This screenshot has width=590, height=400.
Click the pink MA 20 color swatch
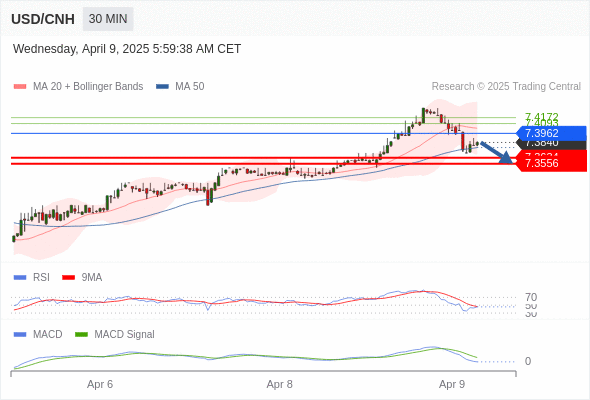[x=20, y=87]
